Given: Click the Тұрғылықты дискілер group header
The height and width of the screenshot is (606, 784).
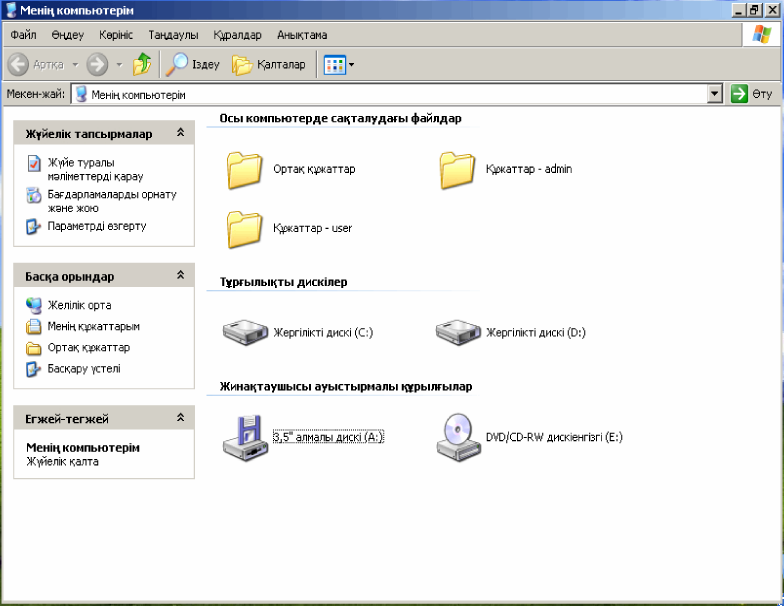Looking at the screenshot, I should coord(284,282).
